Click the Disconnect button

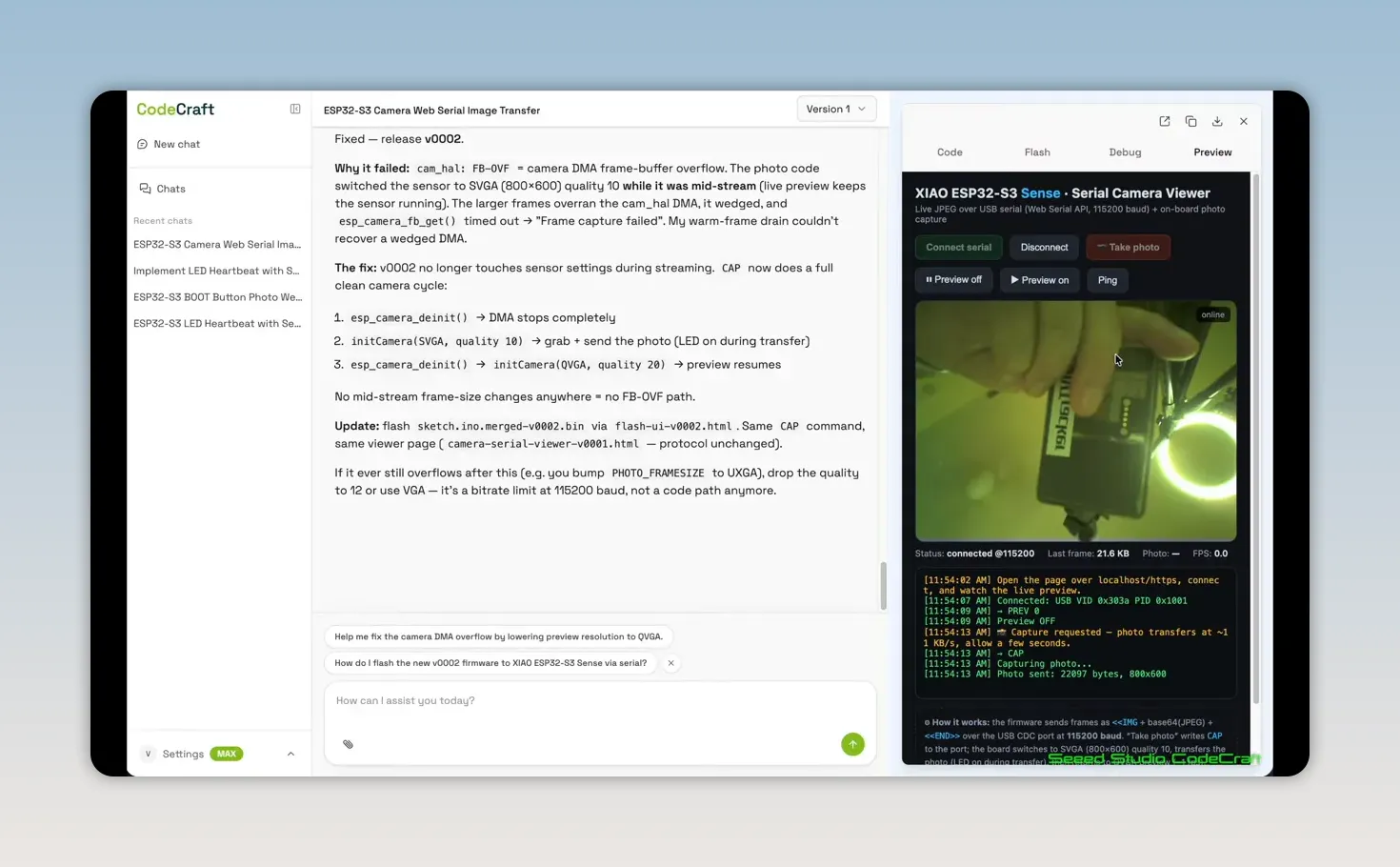pyautogui.click(x=1044, y=248)
